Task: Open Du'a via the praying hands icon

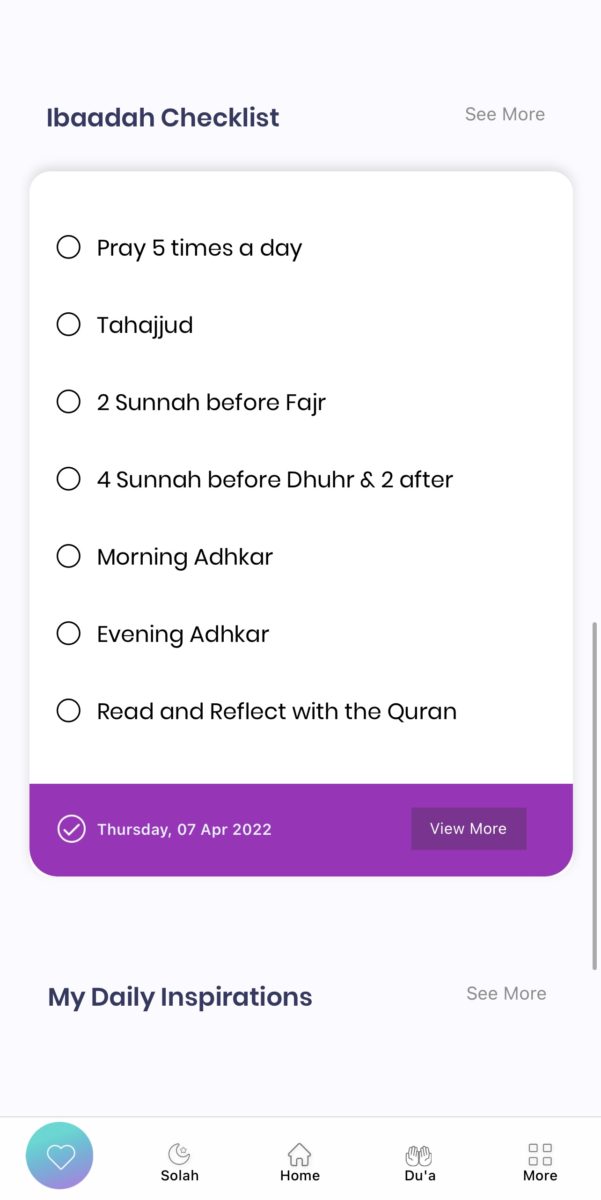Action: [420, 1155]
